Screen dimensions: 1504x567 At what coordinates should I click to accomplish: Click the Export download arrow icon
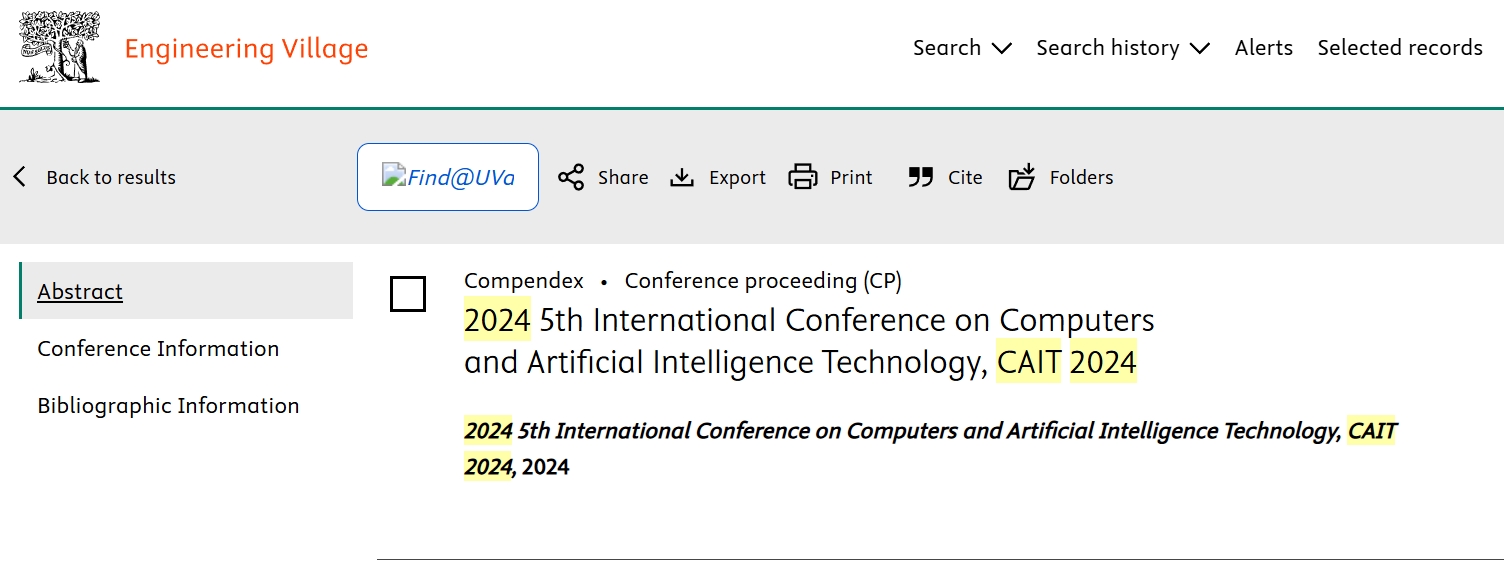coord(682,178)
